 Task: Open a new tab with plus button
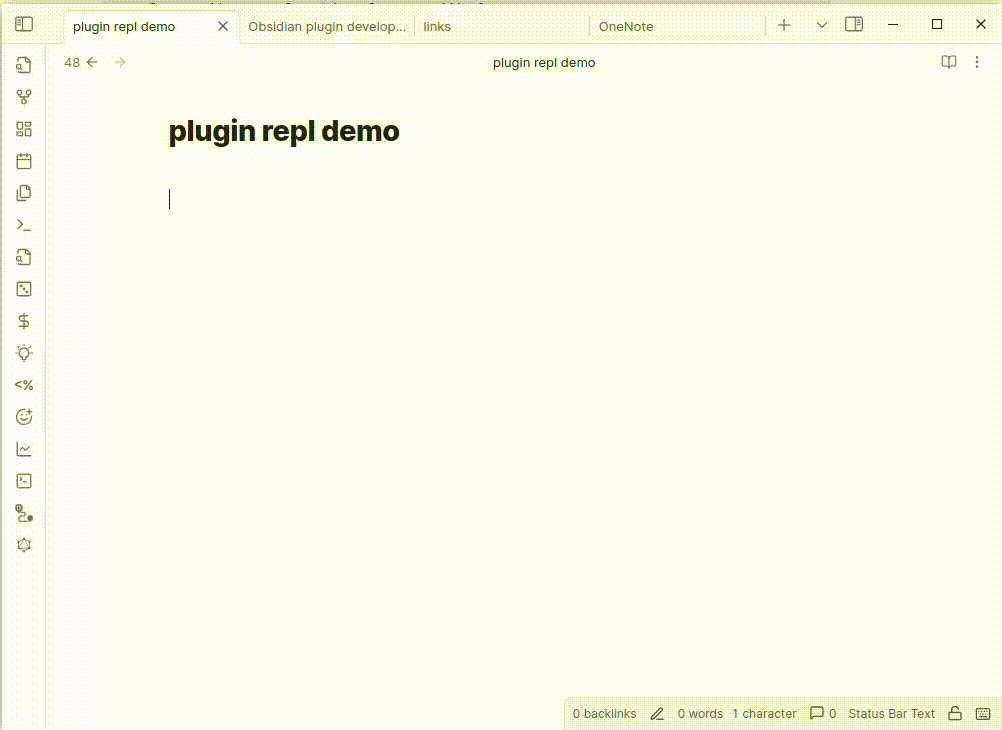pyautogui.click(x=784, y=25)
